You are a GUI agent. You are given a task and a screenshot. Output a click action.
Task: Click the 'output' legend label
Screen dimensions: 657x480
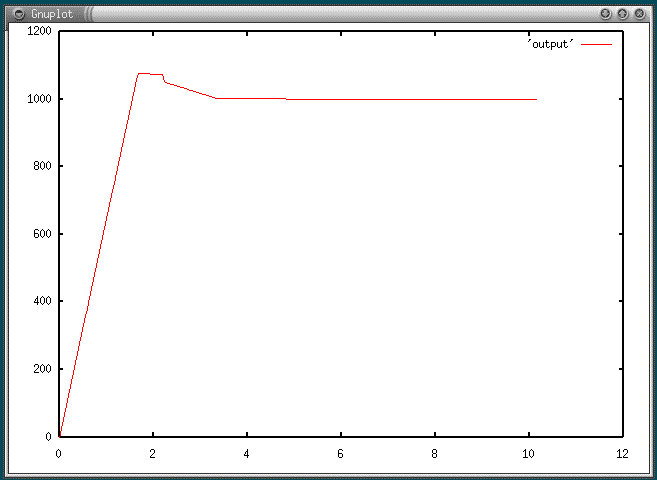[x=550, y=44]
